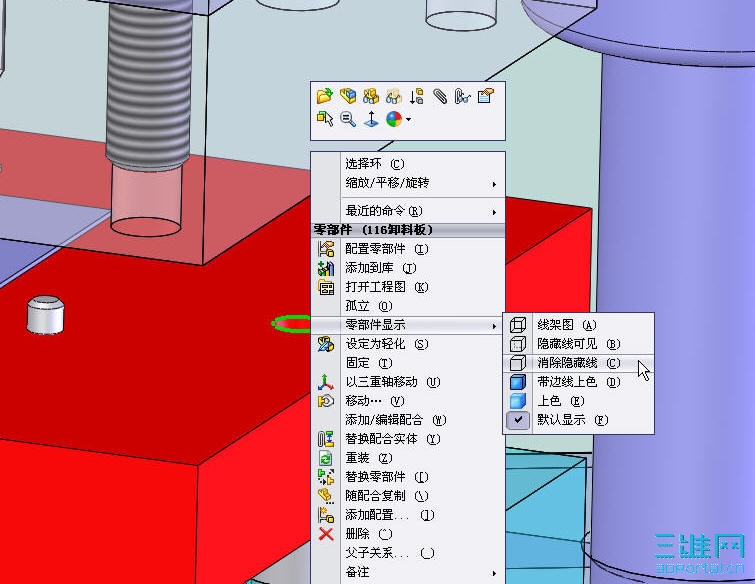Click the 配置零部件 icon
The width and height of the screenshot is (755, 584).
click(326, 249)
